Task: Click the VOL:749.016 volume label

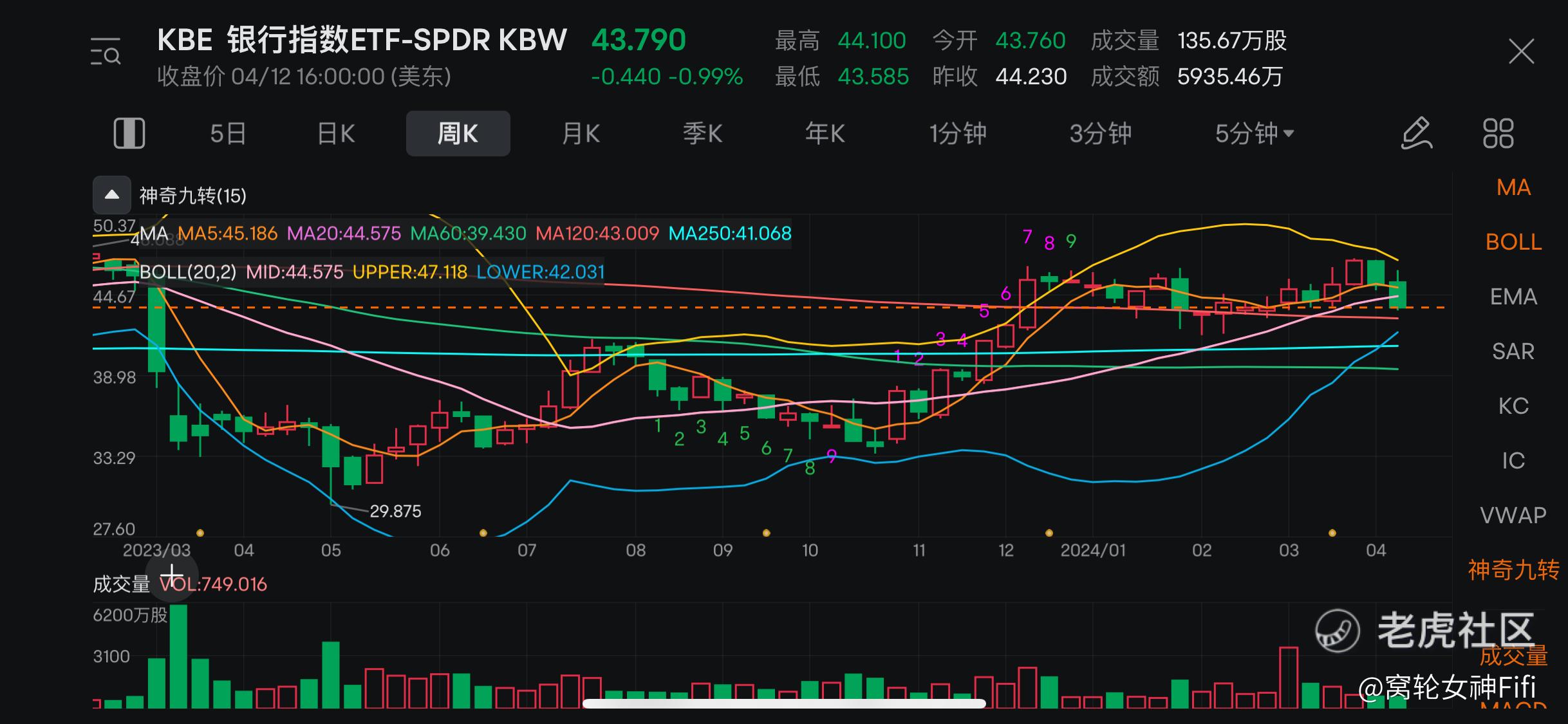Action: [x=213, y=584]
